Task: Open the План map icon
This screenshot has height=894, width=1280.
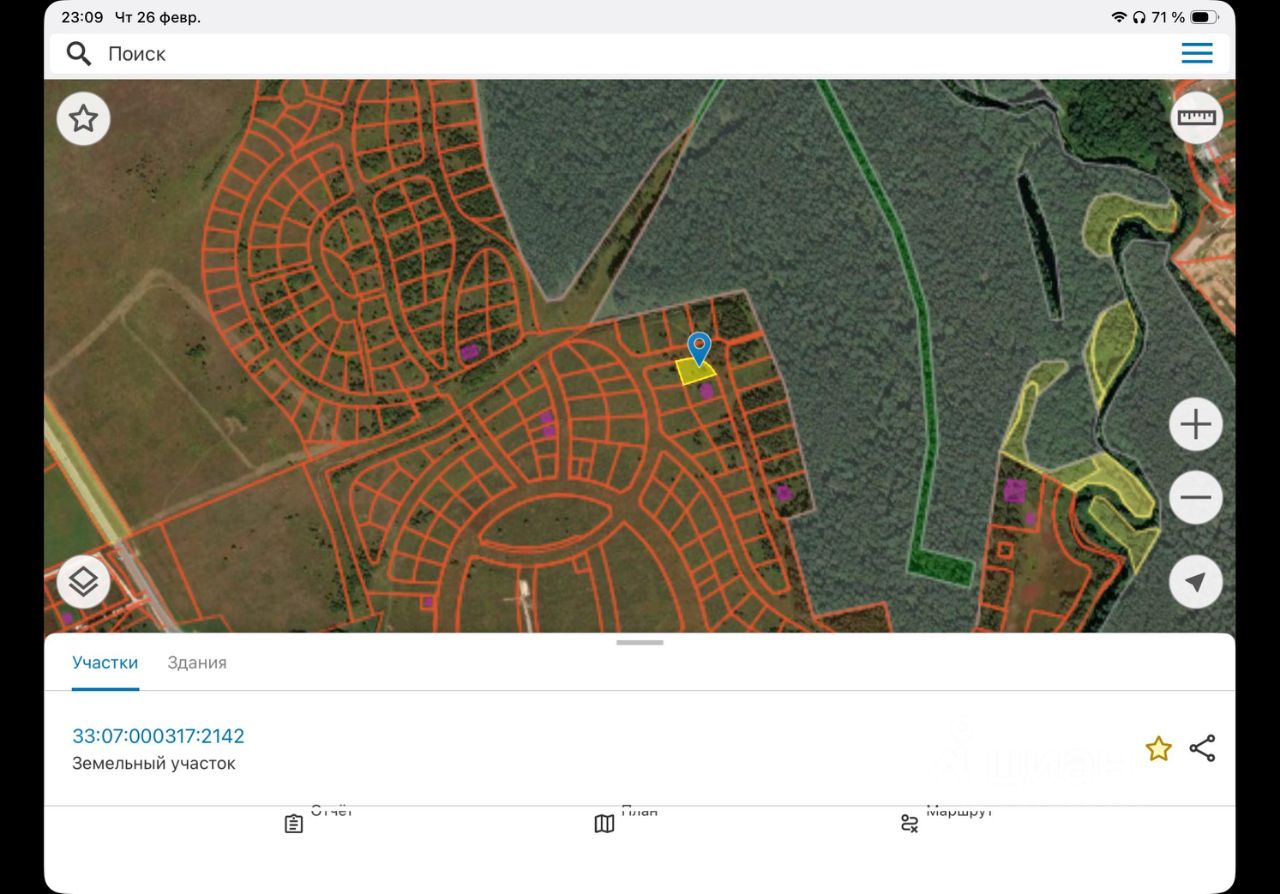Action: click(x=604, y=823)
